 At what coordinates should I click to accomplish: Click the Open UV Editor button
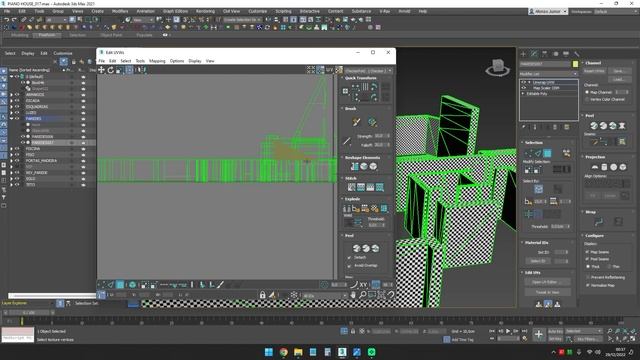pos(547,282)
